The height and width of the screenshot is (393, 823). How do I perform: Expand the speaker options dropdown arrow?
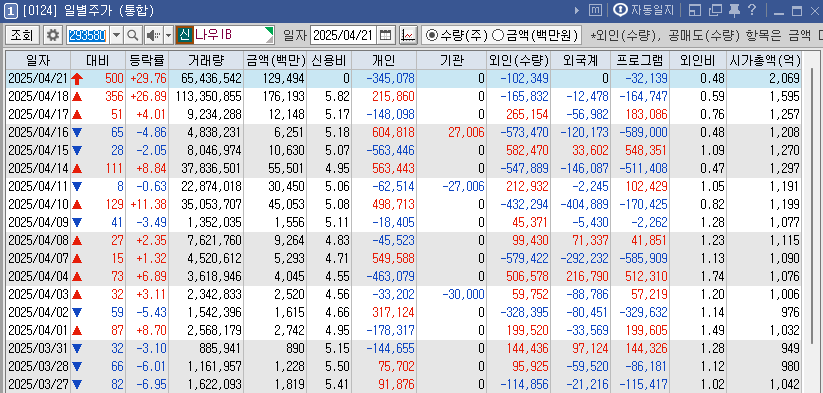point(168,36)
